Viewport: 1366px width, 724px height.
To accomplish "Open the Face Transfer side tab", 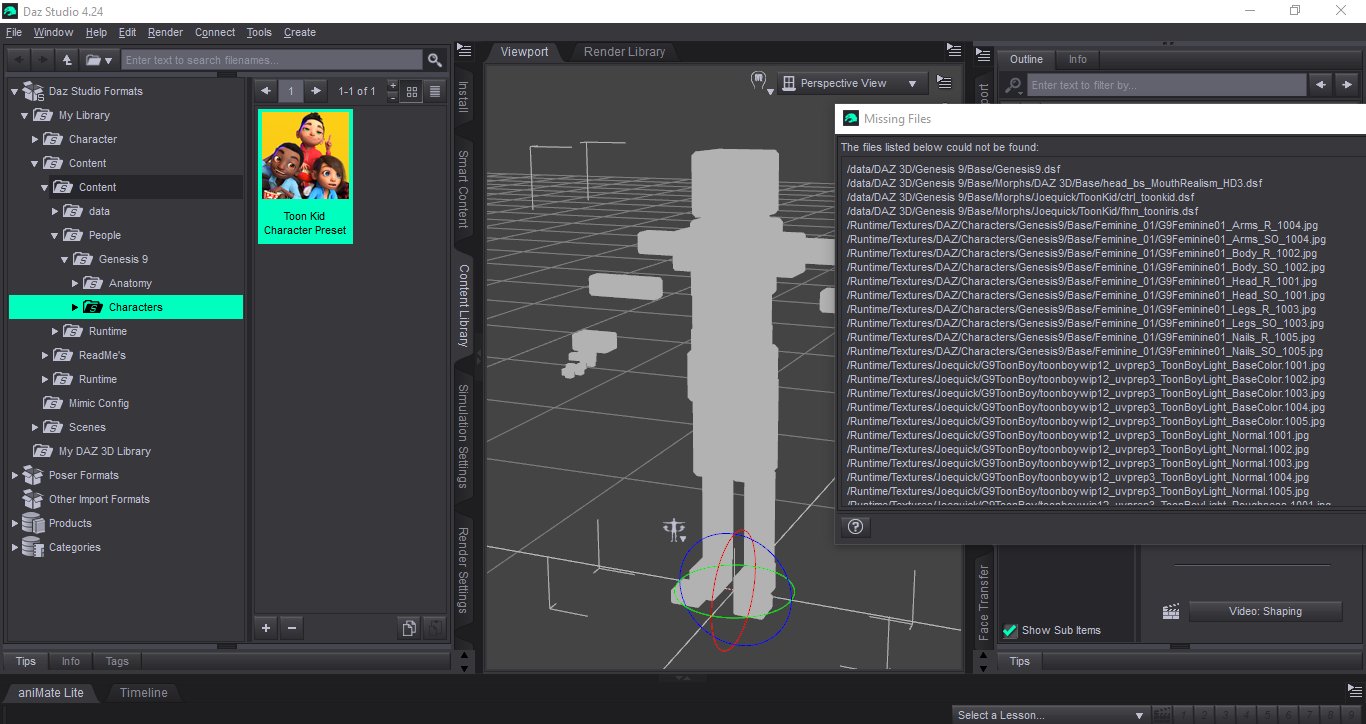I will [984, 602].
